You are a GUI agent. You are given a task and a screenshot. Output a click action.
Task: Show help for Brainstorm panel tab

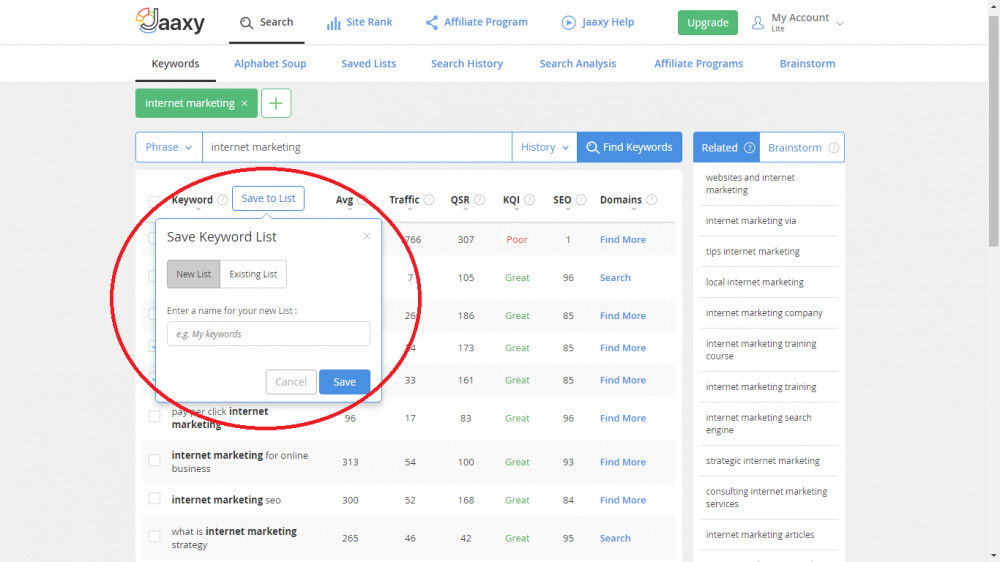coord(834,147)
